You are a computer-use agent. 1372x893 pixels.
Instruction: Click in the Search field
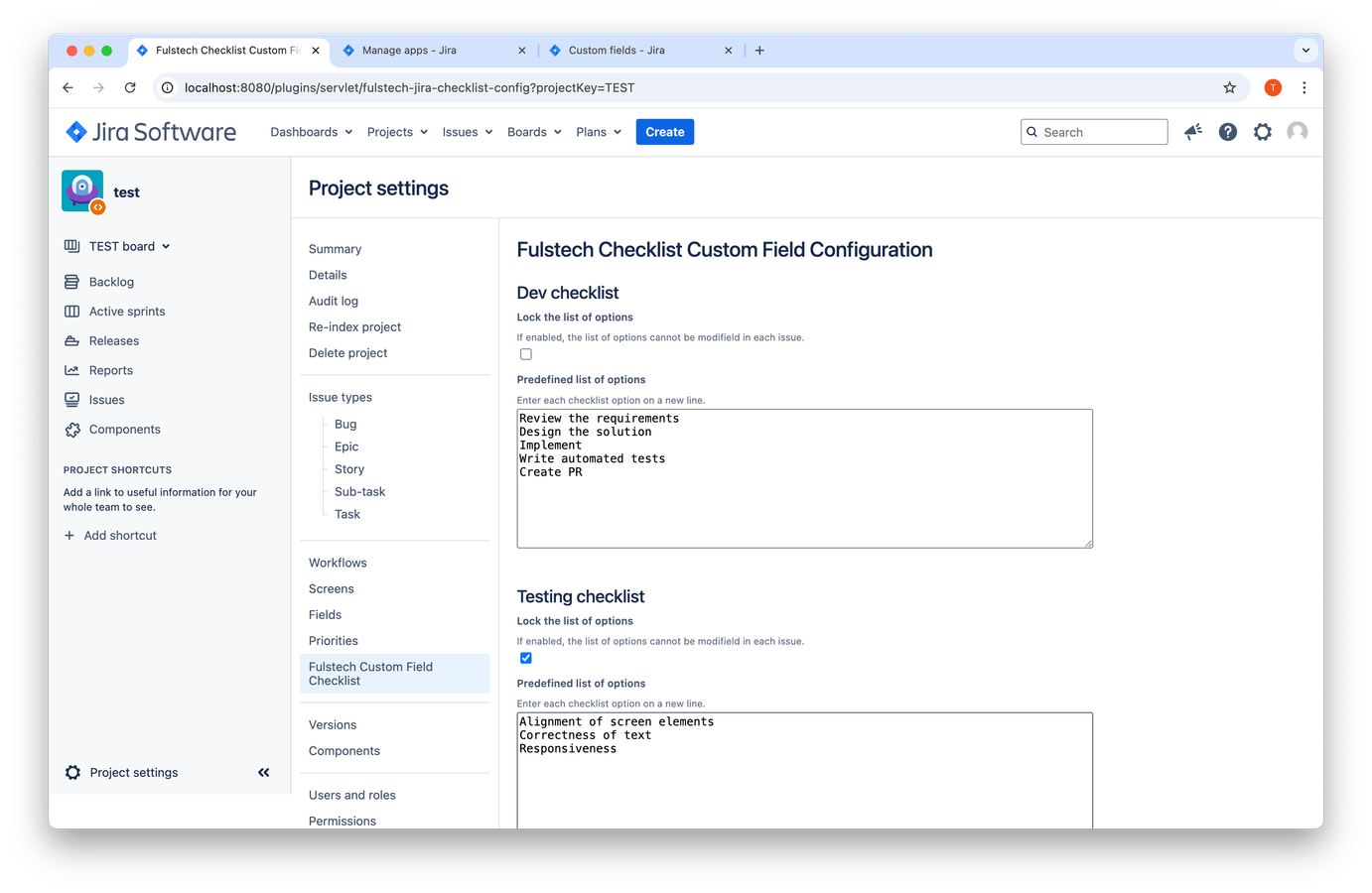1094,132
